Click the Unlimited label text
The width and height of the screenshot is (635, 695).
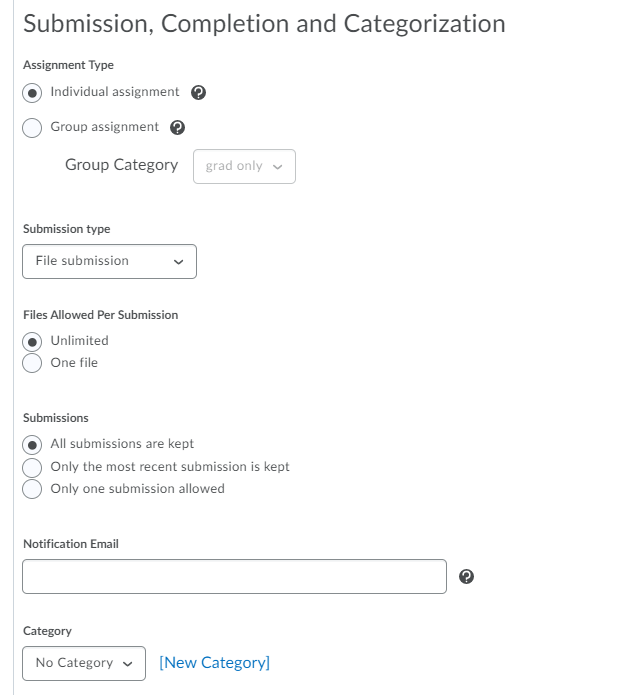click(79, 340)
